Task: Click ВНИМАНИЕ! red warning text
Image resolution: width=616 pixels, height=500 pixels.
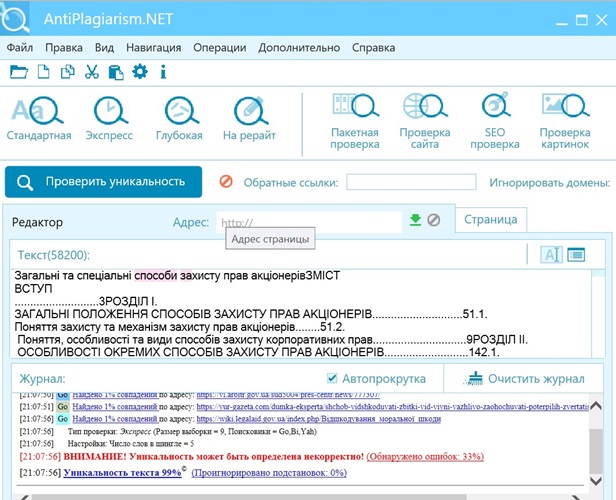Action: point(213,456)
